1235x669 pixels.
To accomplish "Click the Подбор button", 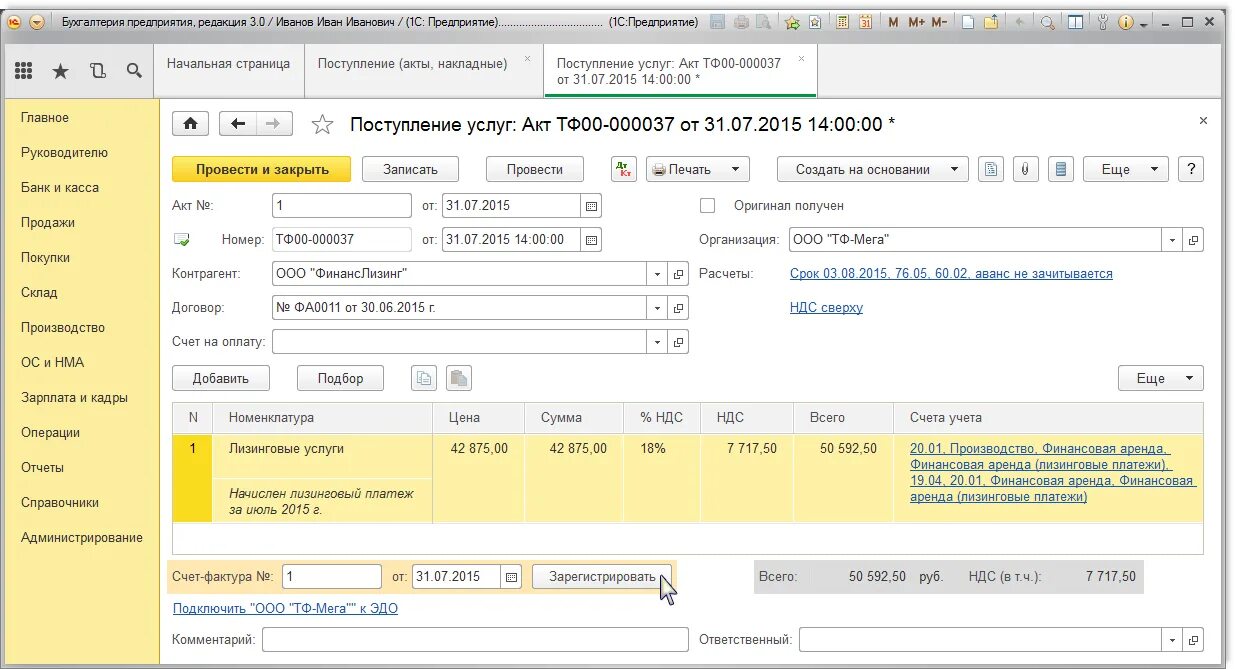I will [341, 378].
